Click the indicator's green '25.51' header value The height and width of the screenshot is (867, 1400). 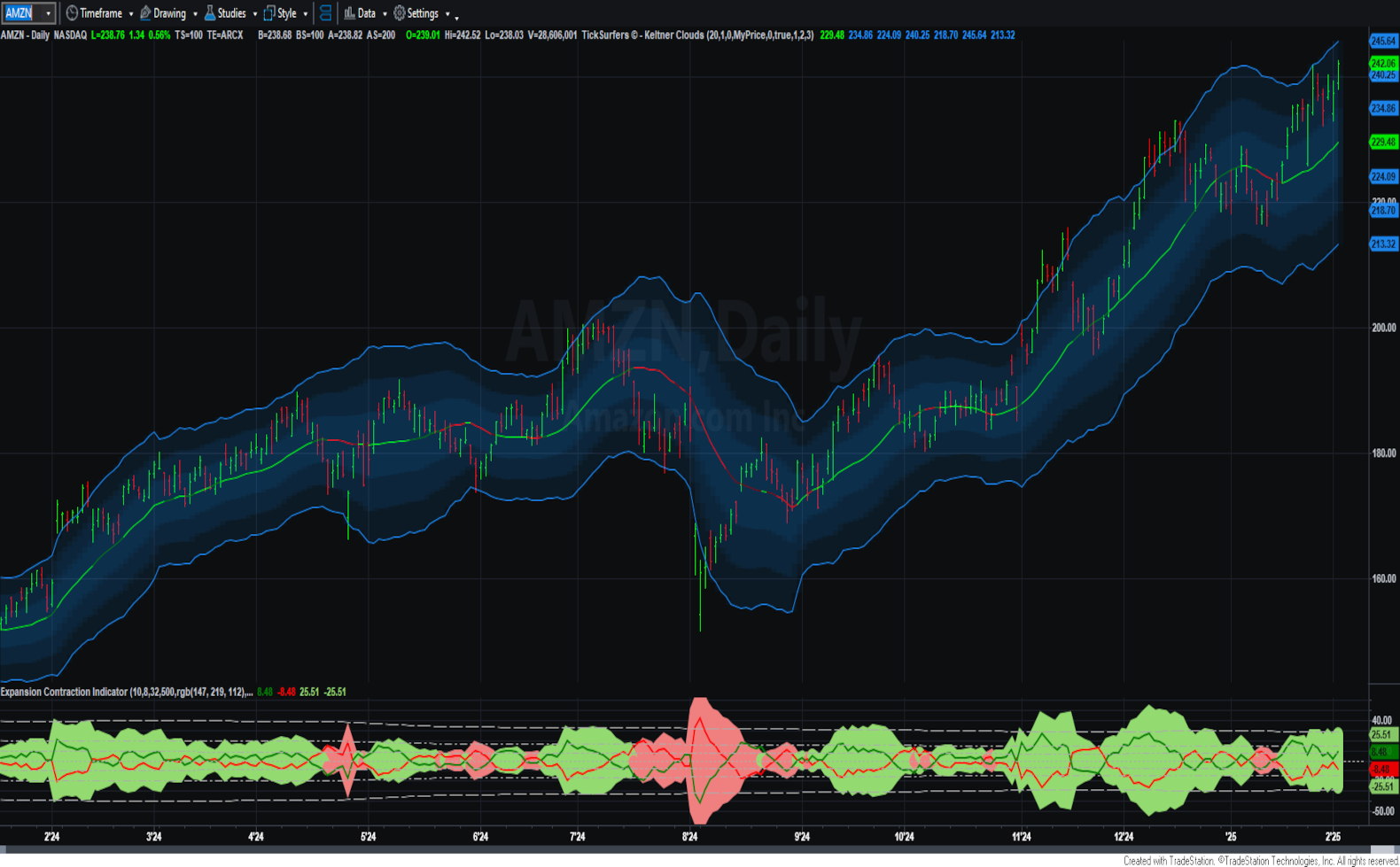308,692
